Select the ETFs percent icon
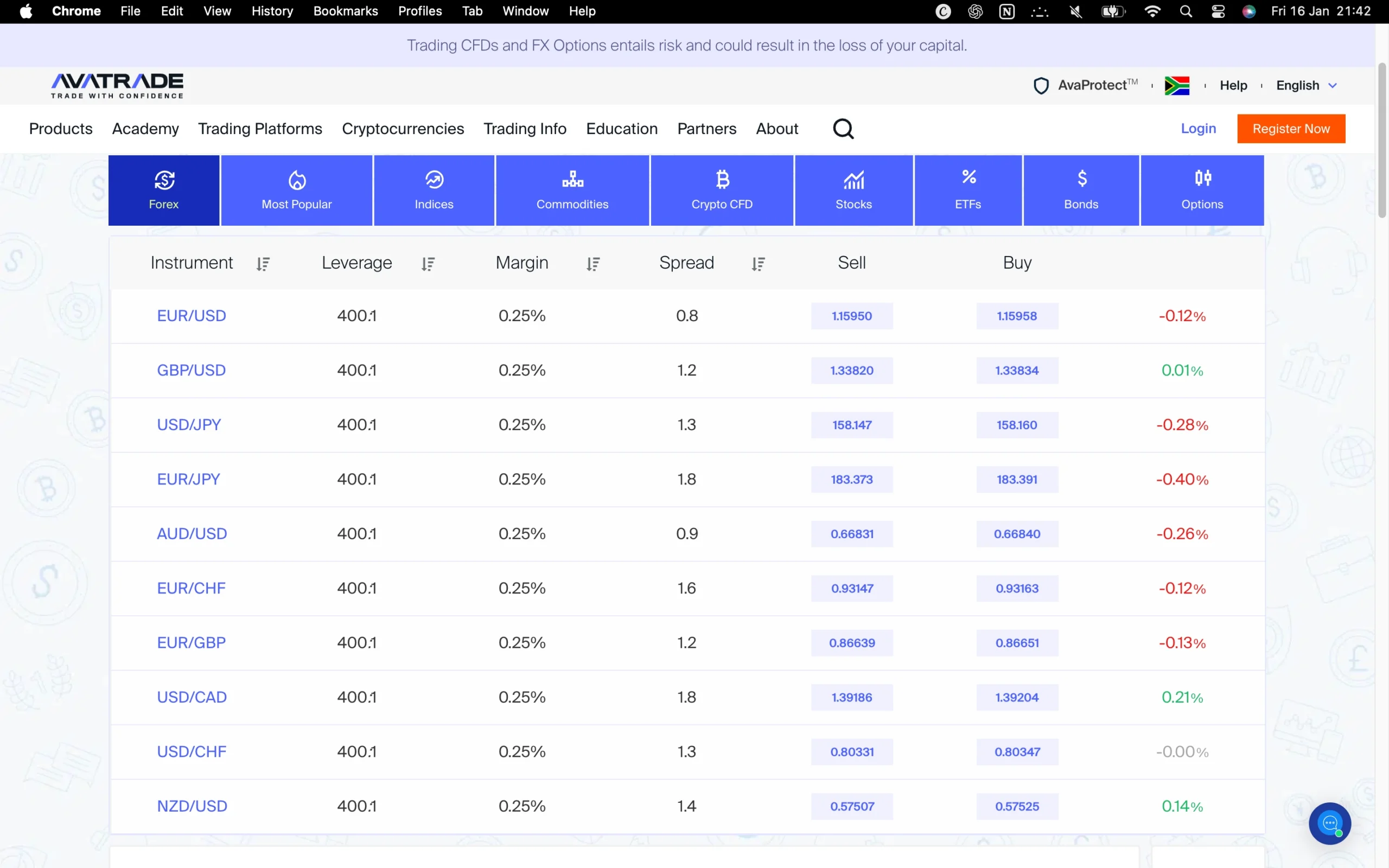This screenshot has height=868, width=1389. 969,177
